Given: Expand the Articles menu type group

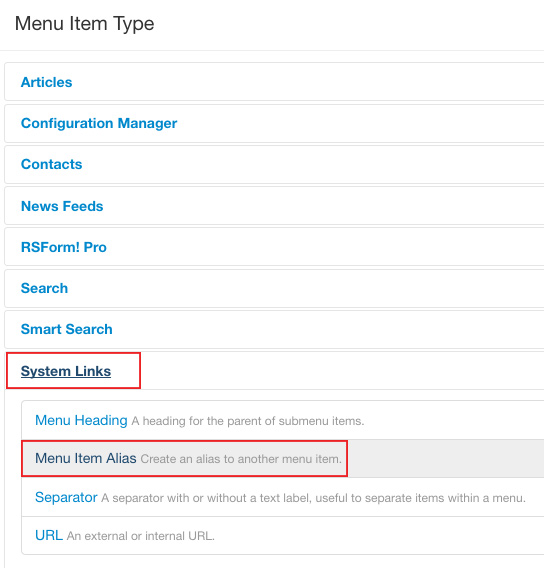Looking at the screenshot, I should click(x=46, y=82).
